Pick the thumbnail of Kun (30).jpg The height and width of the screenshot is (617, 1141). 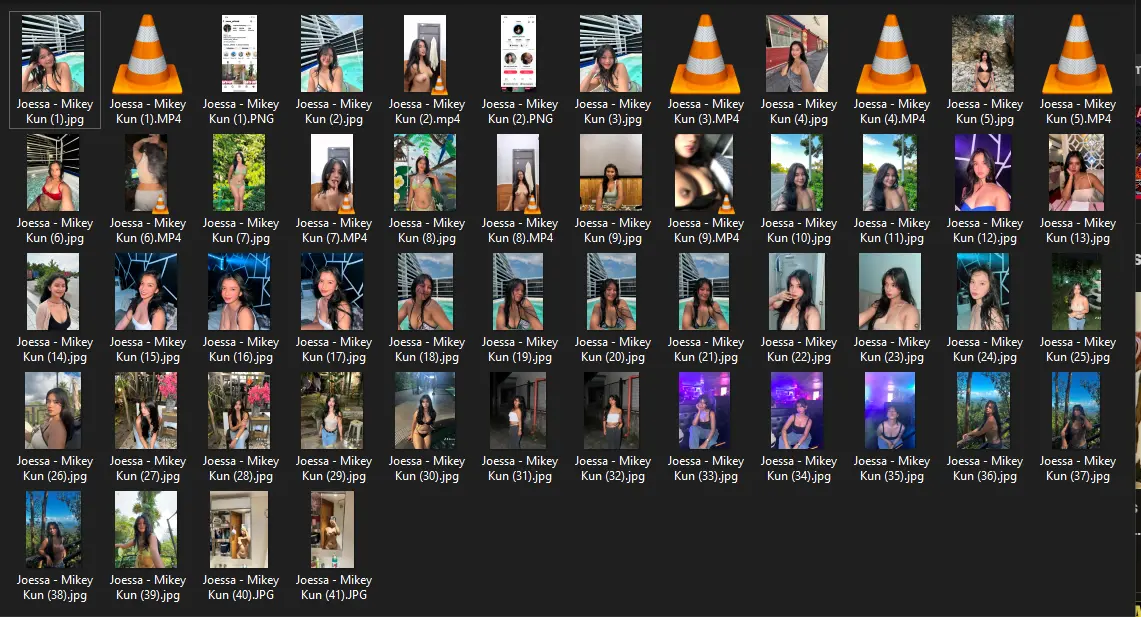pos(425,410)
